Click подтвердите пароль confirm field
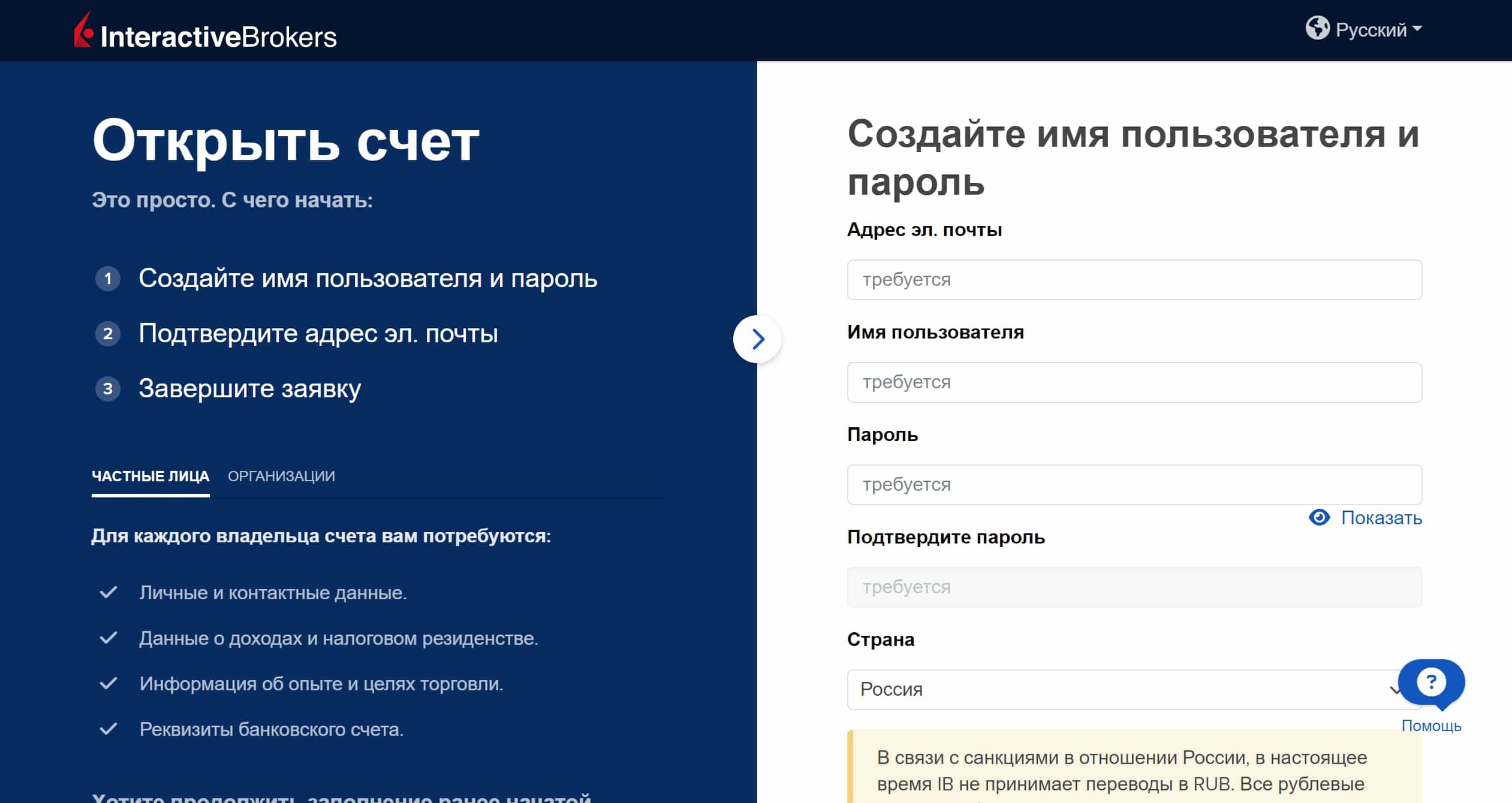 click(x=1135, y=587)
